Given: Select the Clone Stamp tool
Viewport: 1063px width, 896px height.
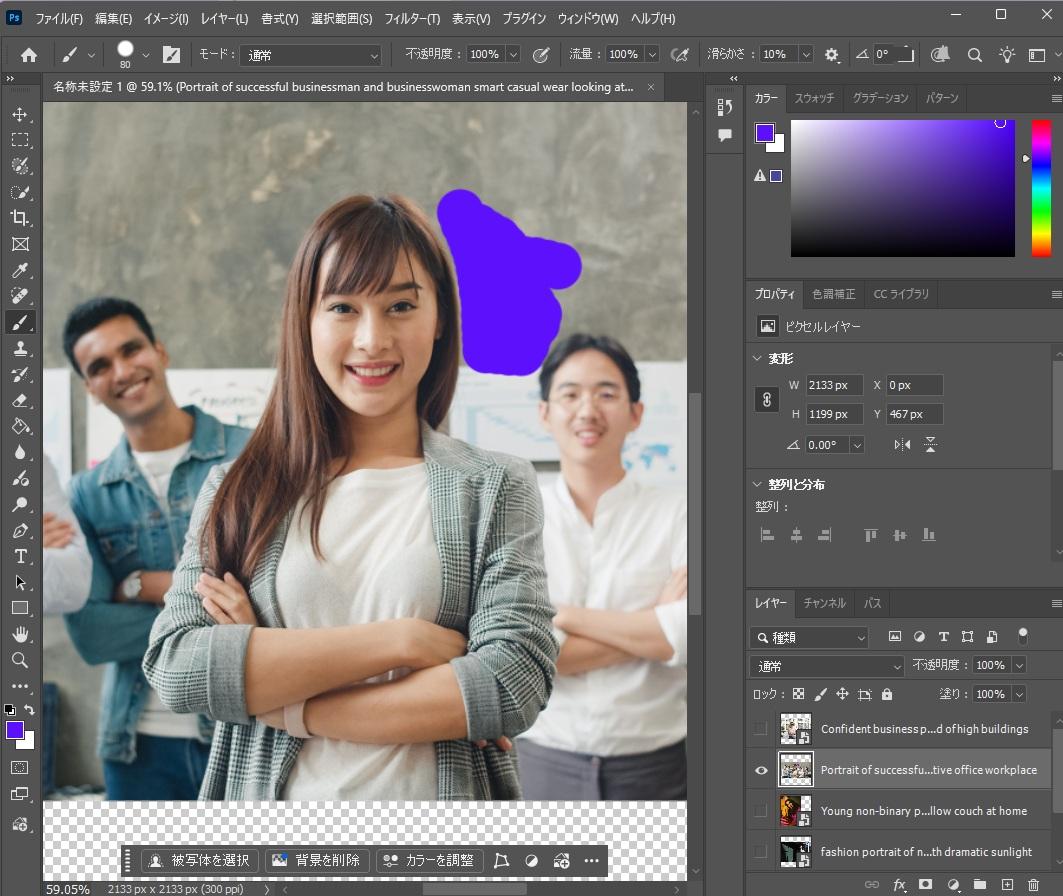Looking at the screenshot, I should pyautogui.click(x=20, y=348).
